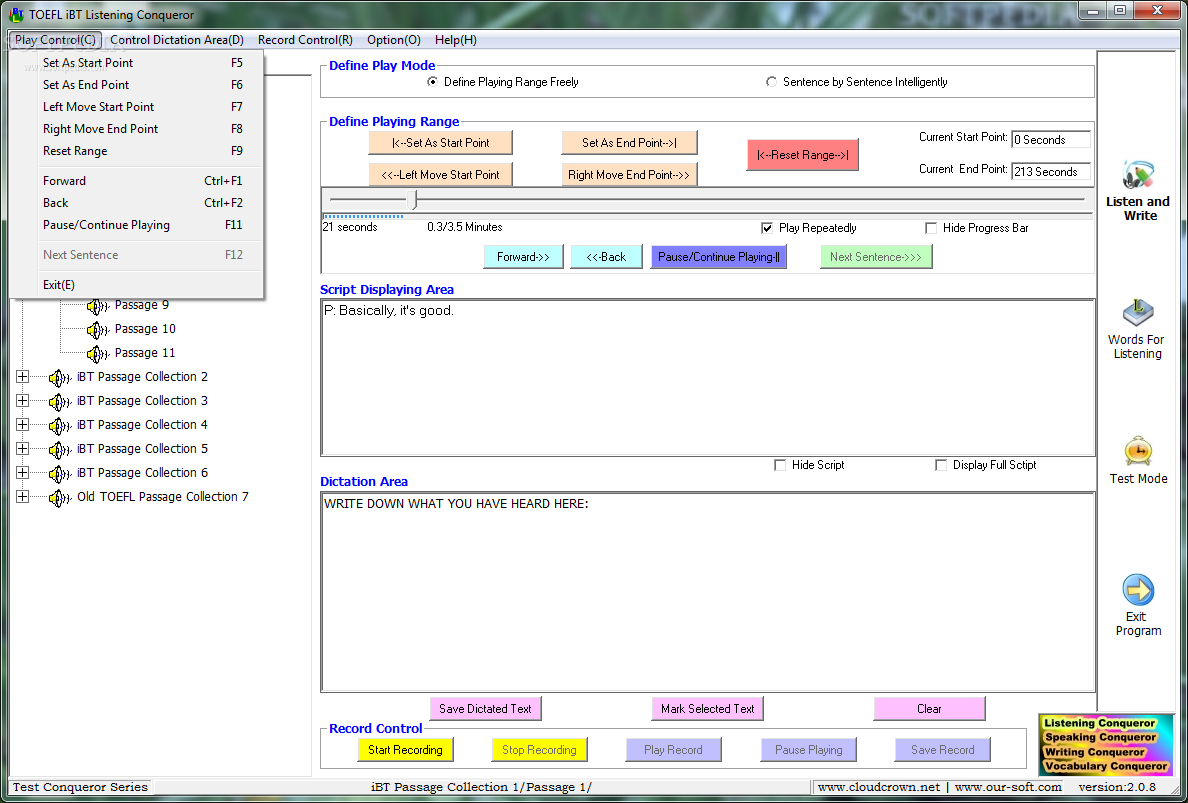This screenshot has height=803, width=1188.
Task: Click Right Move End Point-->> button
Action: click(x=629, y=174)
